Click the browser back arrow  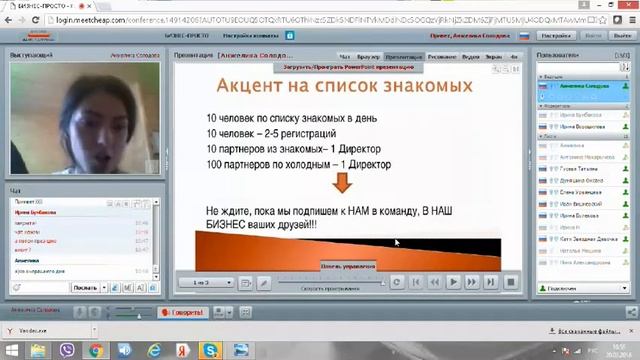coord(8,20)
